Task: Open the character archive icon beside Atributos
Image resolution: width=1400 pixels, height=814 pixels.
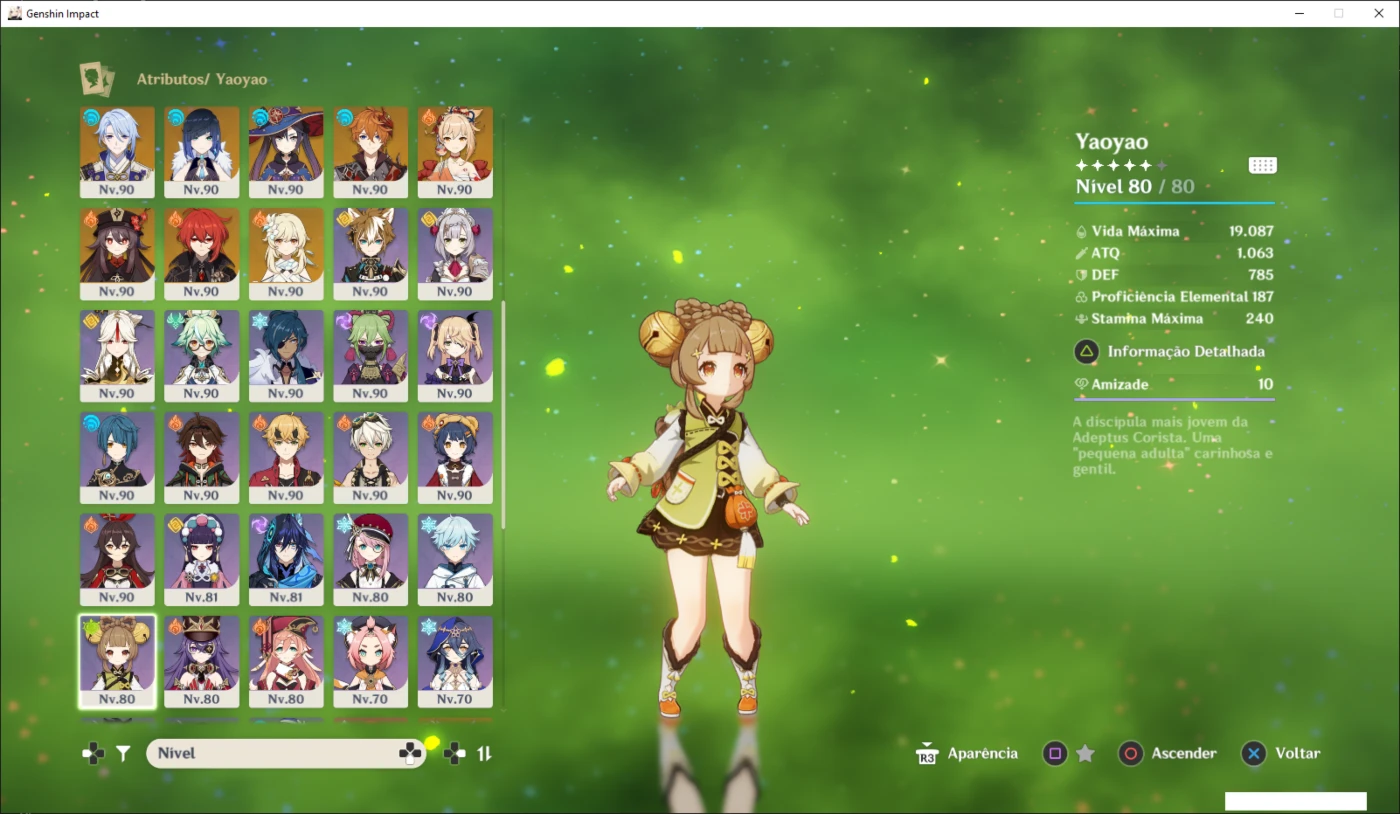Action: [x=97, y=78]
